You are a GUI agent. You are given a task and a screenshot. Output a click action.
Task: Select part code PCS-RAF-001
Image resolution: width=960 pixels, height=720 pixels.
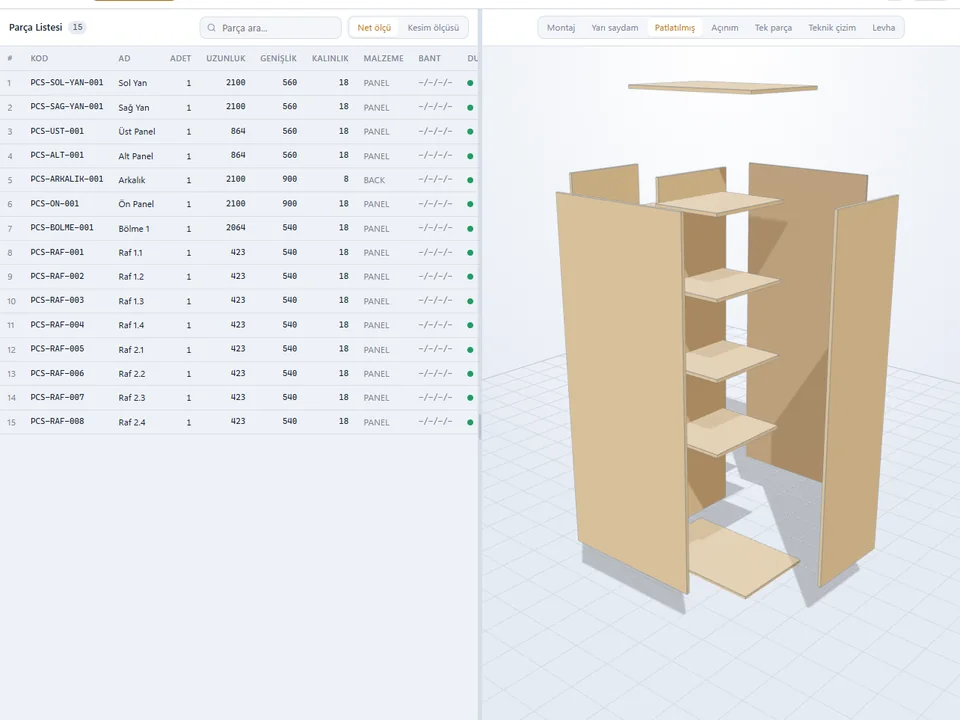(x=57, y=252)
